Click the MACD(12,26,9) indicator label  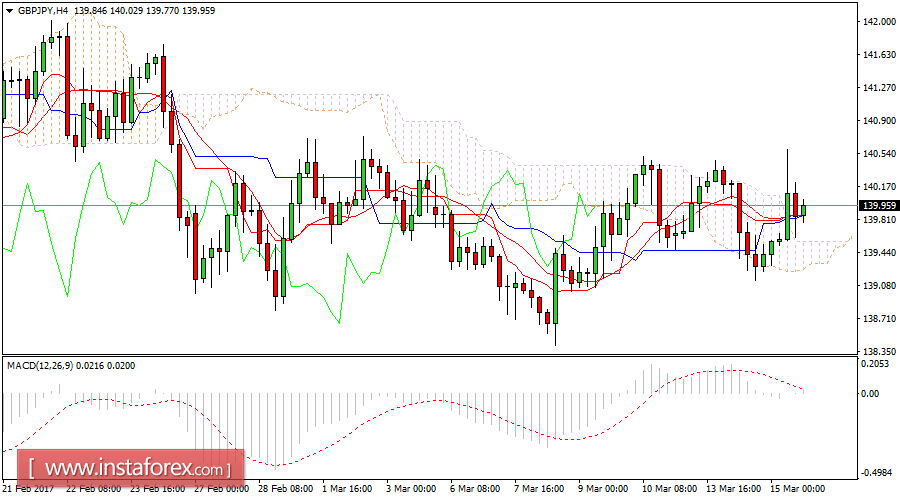(x=40, y=366)
